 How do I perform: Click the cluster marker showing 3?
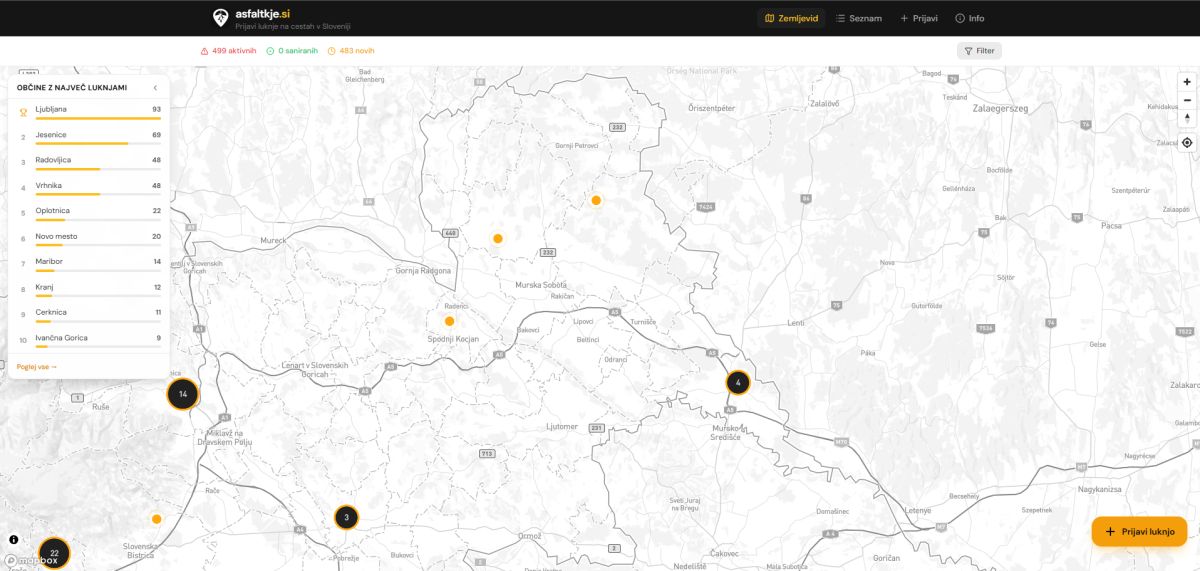tap(346, 517)
